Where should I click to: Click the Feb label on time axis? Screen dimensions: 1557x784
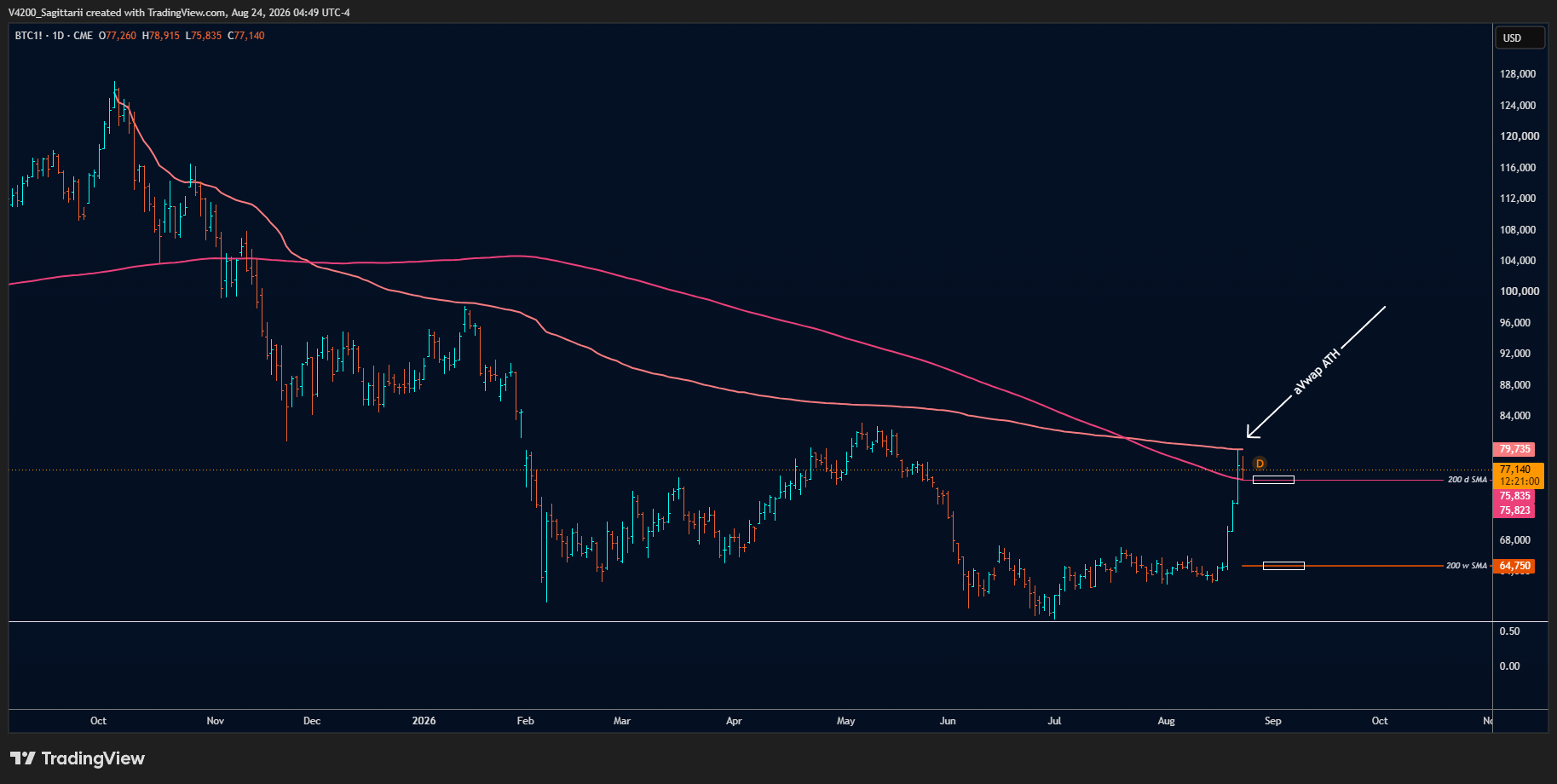pos(526,721)
